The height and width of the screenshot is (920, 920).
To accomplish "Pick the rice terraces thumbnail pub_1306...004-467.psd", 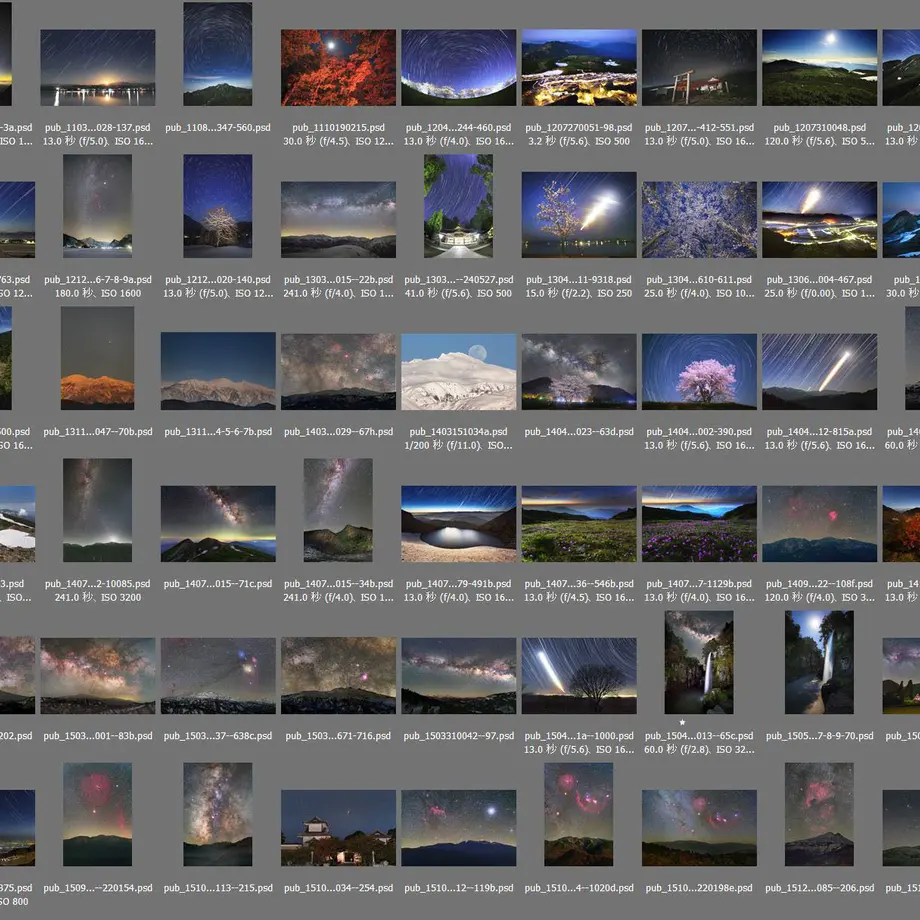I will (x=820, y=219).
